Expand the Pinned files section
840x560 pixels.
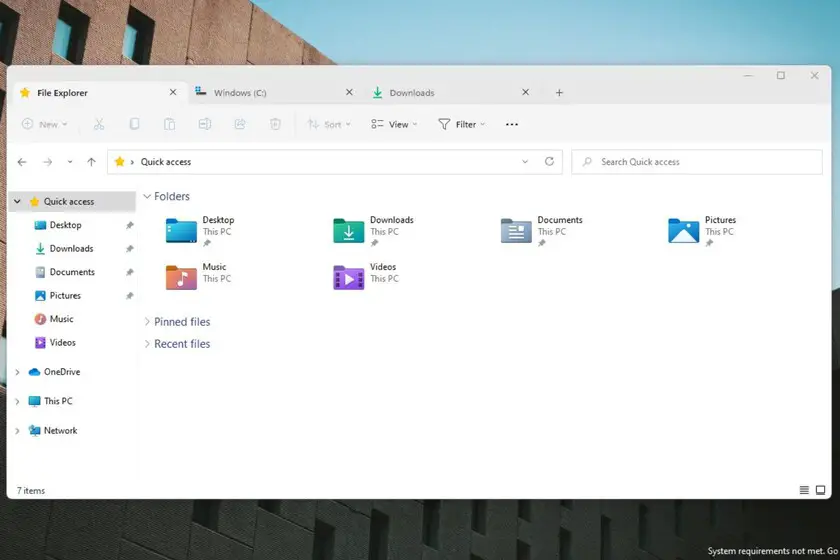147,322
